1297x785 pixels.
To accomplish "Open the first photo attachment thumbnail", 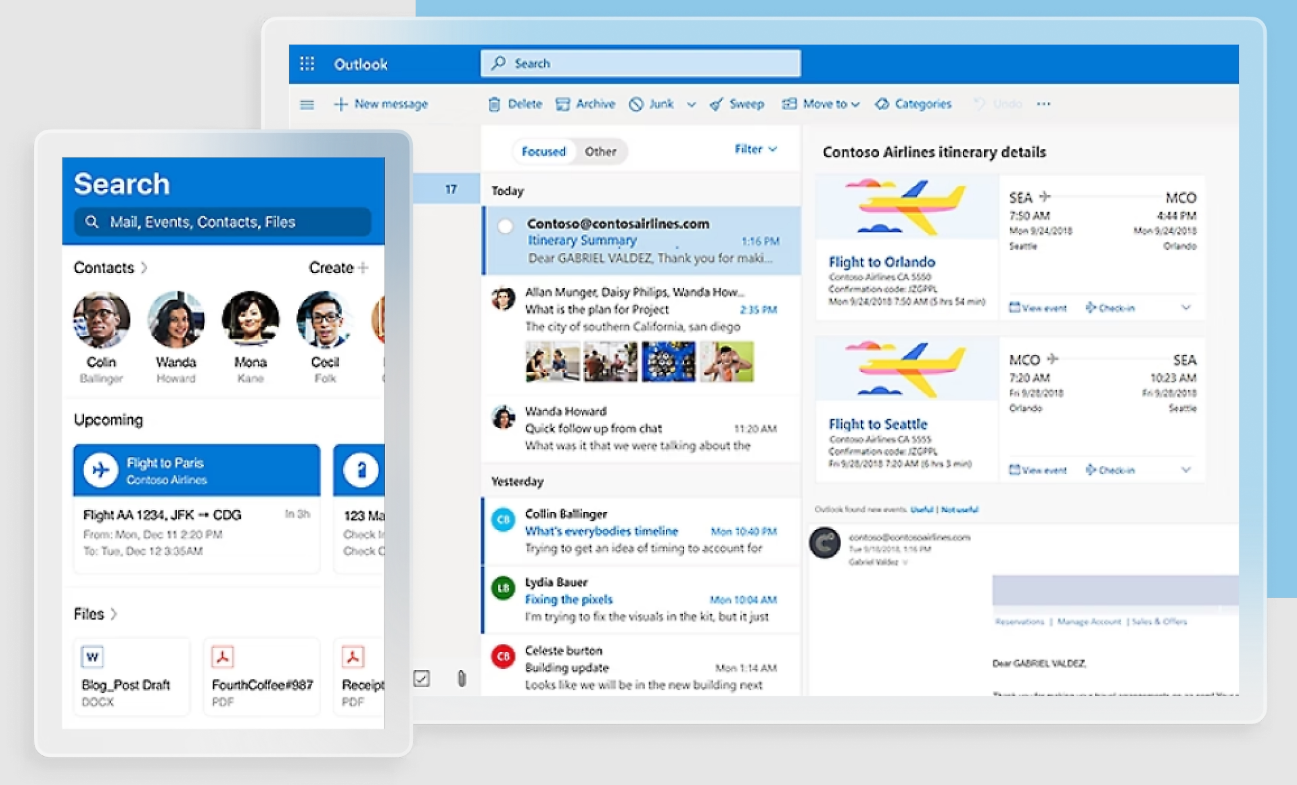I will click(553, 362).
